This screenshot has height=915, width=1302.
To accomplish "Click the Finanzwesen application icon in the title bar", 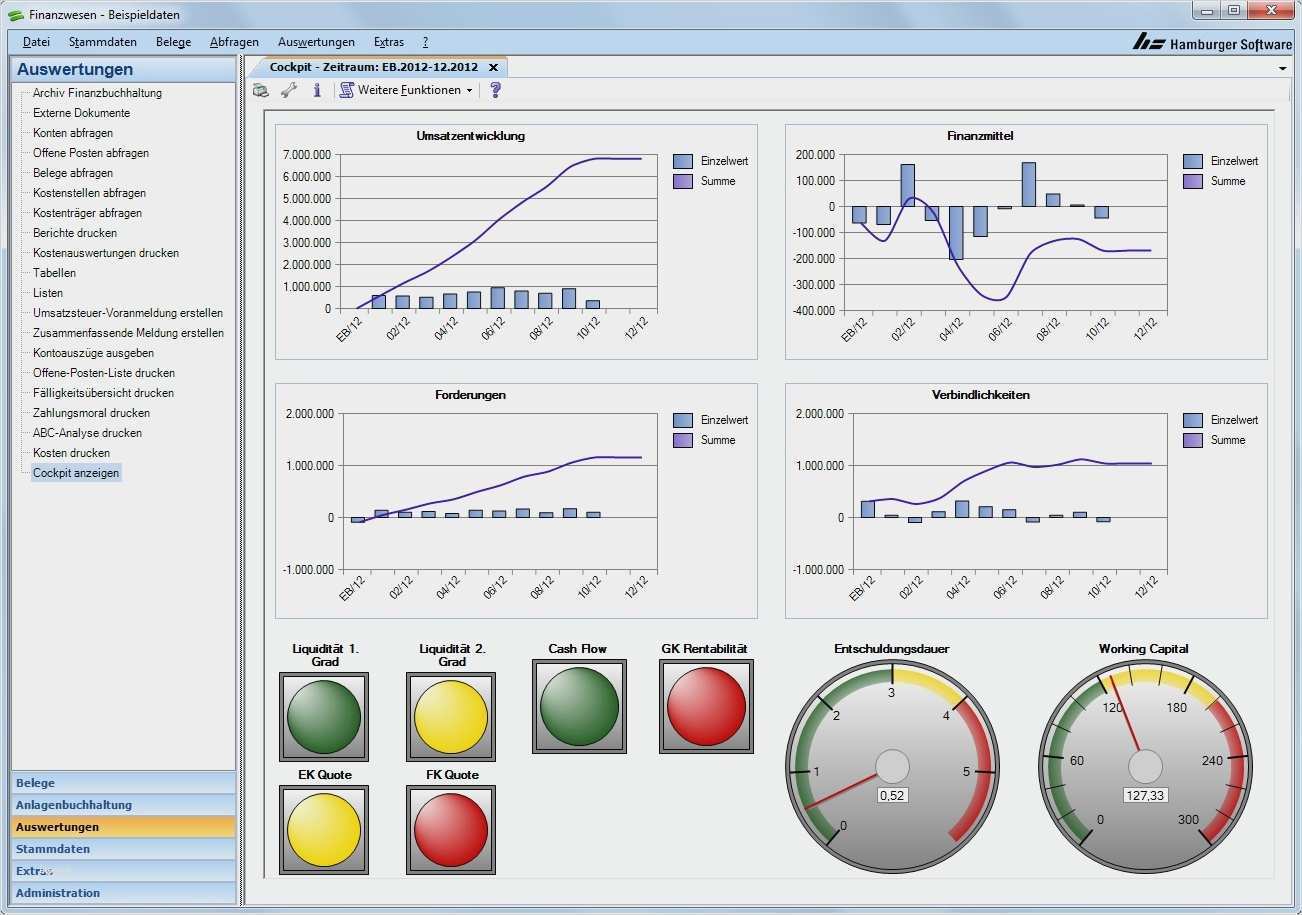I will 15,15.
